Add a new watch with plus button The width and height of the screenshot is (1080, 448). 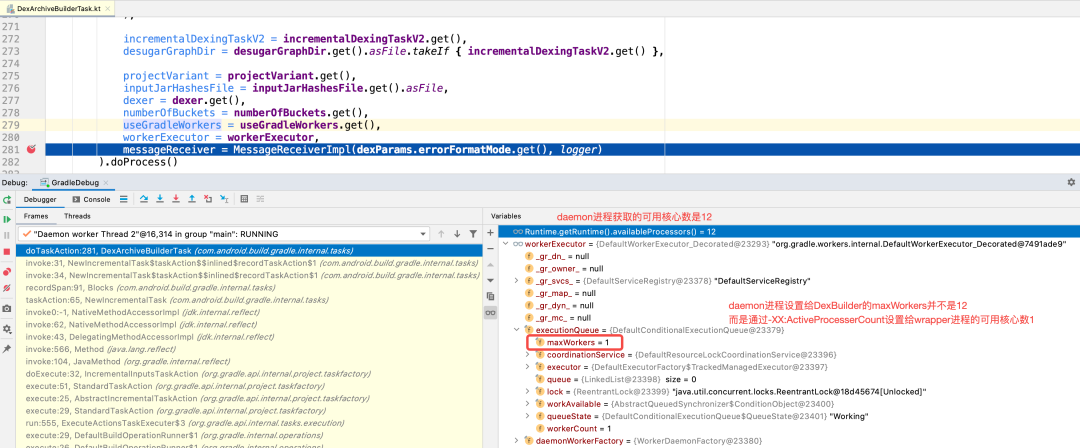pyautogui.click(x=490, y=233)
